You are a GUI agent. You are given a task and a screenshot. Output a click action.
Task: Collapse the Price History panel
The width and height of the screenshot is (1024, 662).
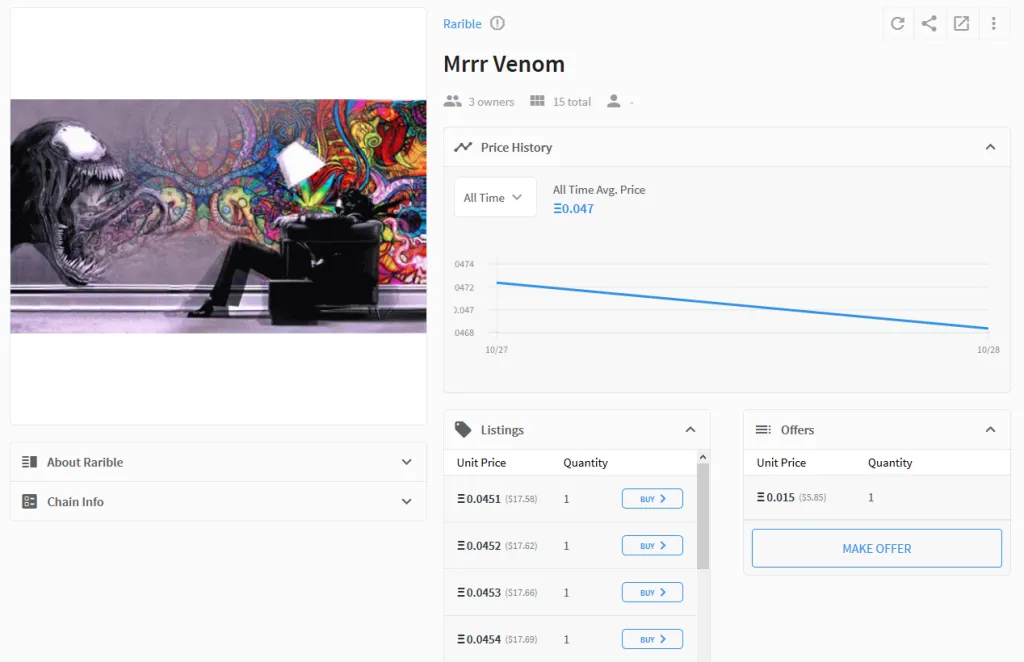990,147
